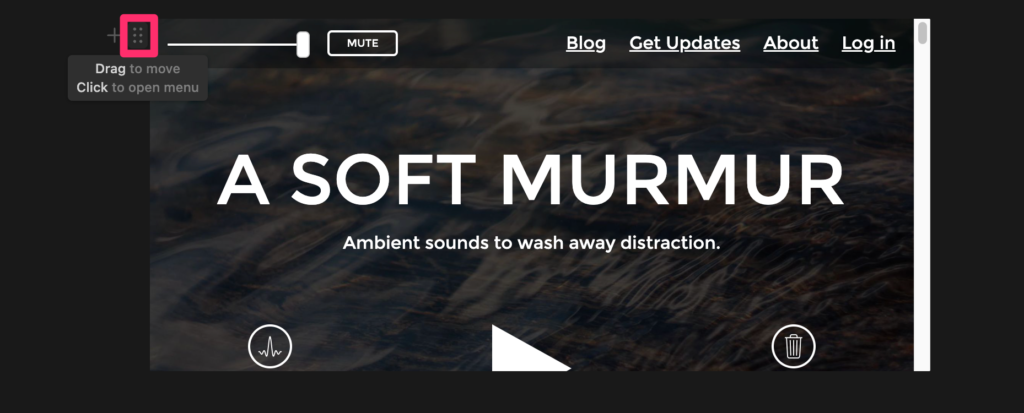Click the circular trash can icon
Viewport: 1024px width, 413px height.
(x=793, y=346)
